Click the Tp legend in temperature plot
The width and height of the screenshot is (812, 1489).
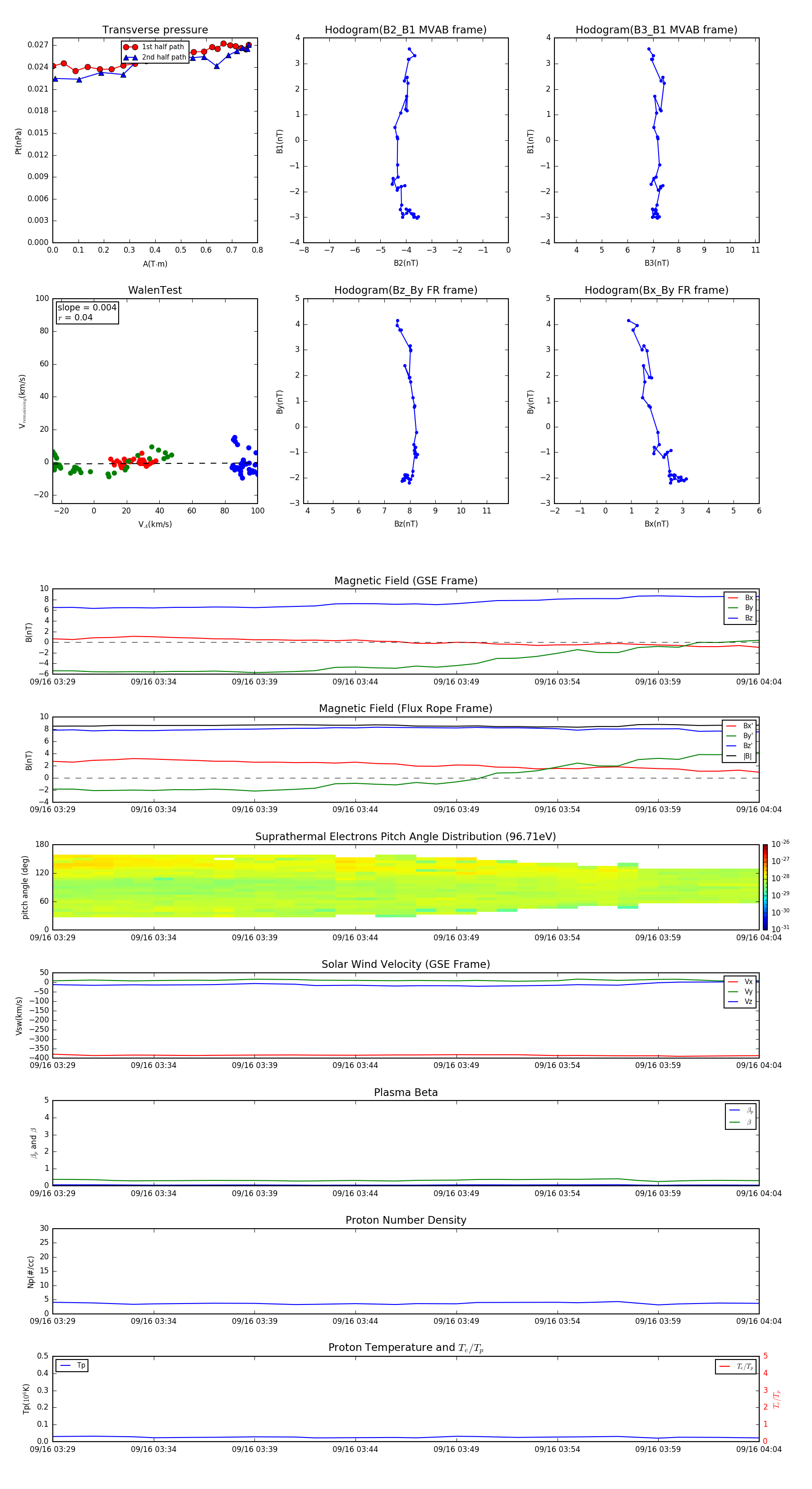tap(72, 1365)
